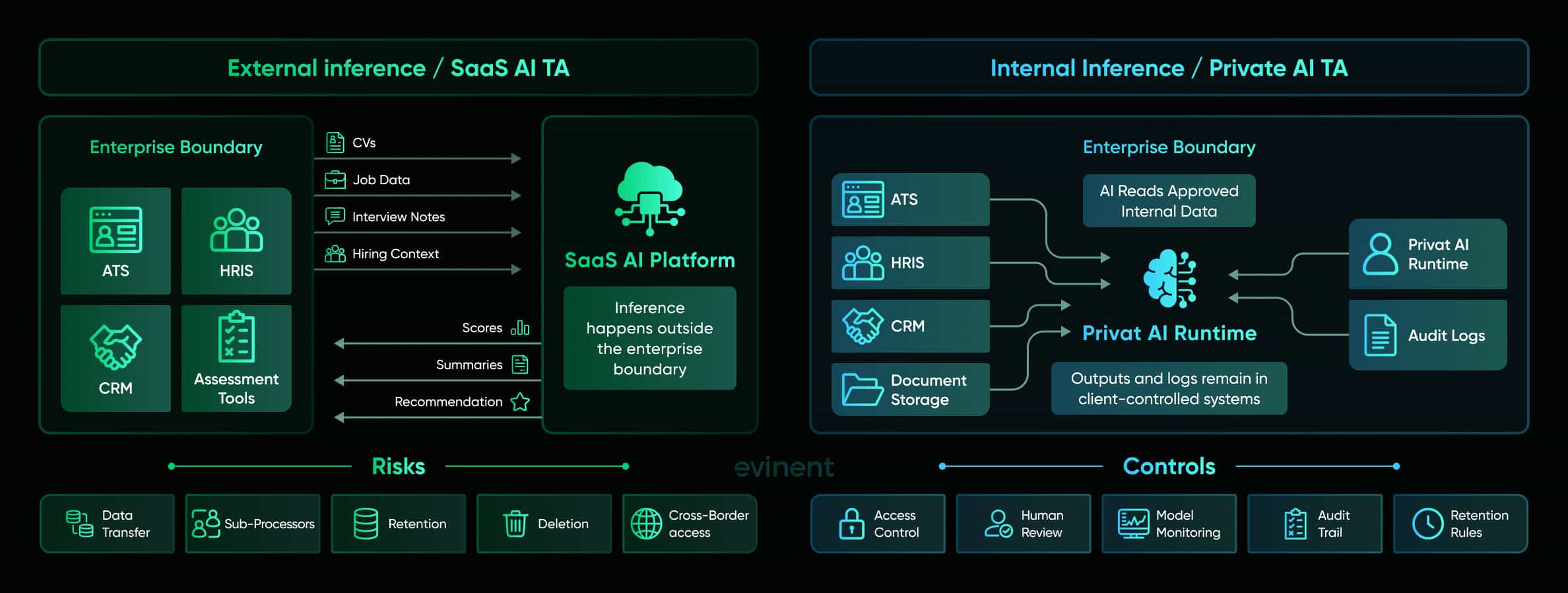Click the left 'Enterprise Boundary' green heading

(x=176, y=147)
